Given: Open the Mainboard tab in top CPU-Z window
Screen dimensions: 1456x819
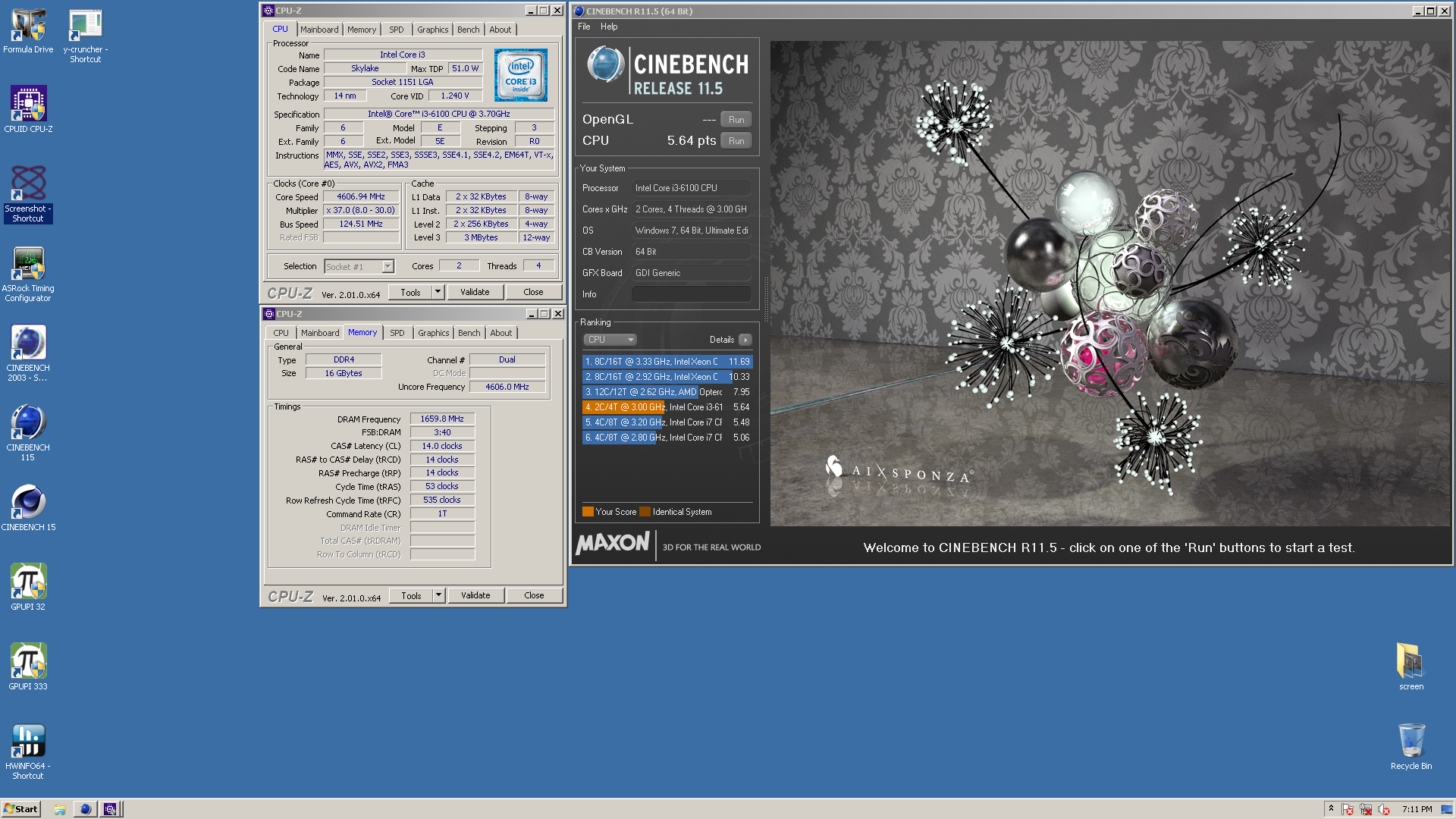Looking at the screenshot, I should pos(319,30).
